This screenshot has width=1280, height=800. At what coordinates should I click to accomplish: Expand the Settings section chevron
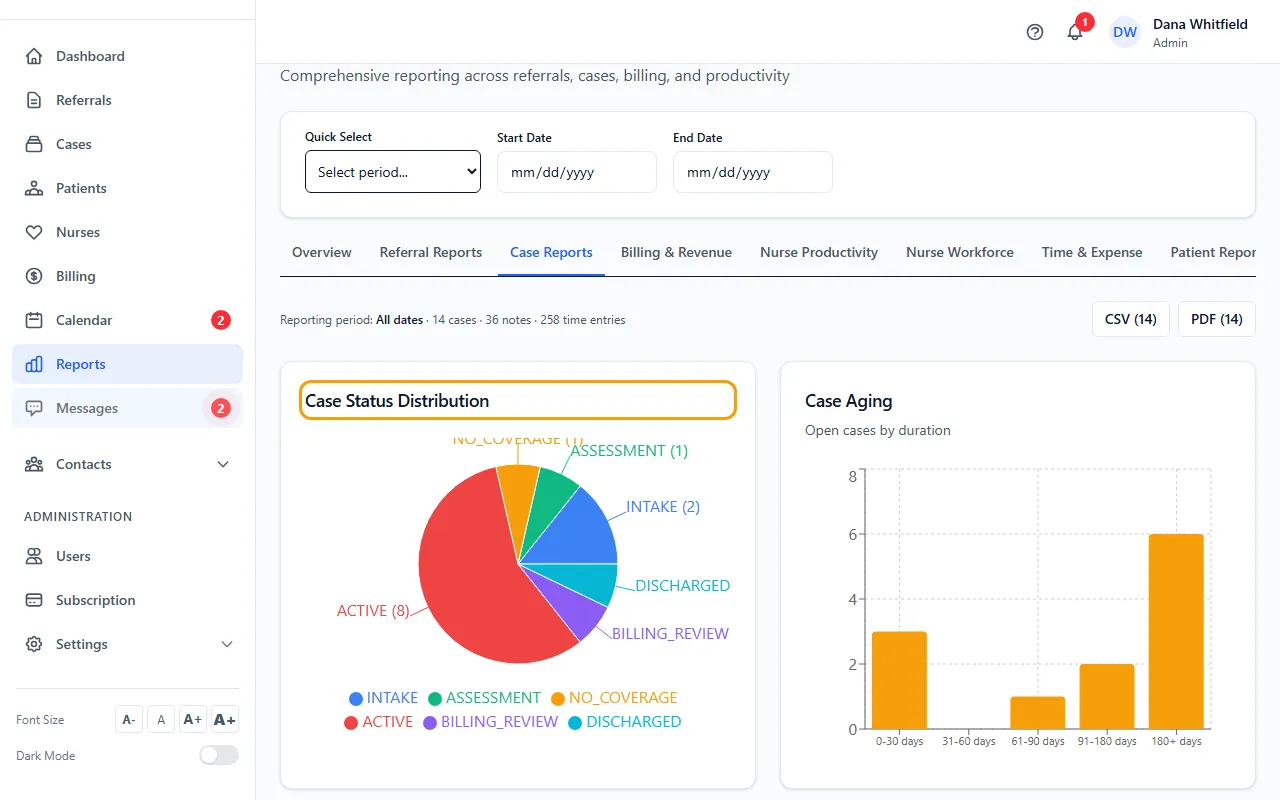227,644
